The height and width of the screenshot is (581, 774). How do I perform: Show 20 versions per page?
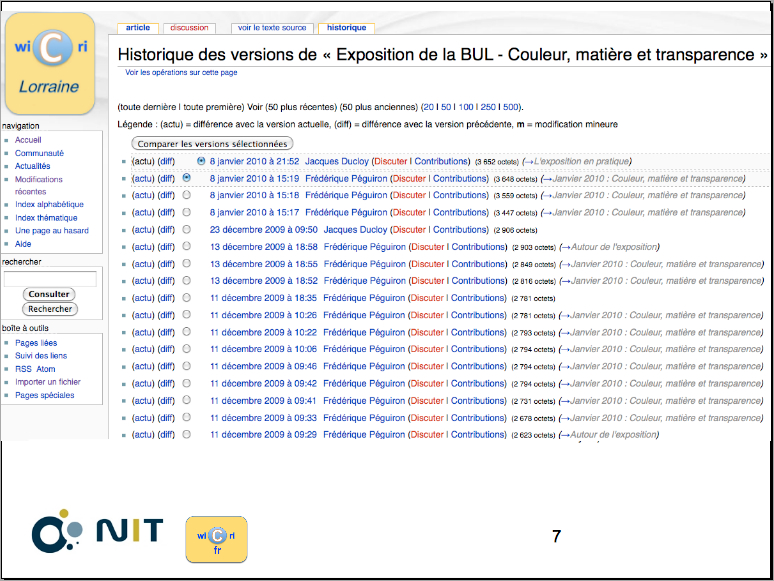pos(428,107)
